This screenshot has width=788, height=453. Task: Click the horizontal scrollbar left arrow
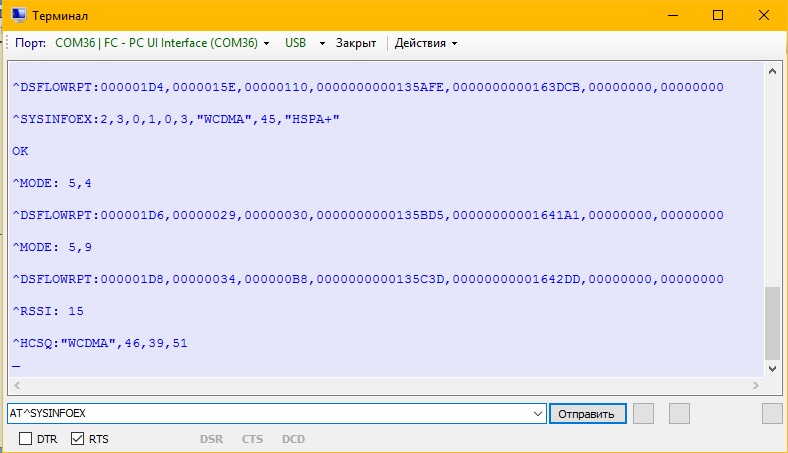point(17,386)
